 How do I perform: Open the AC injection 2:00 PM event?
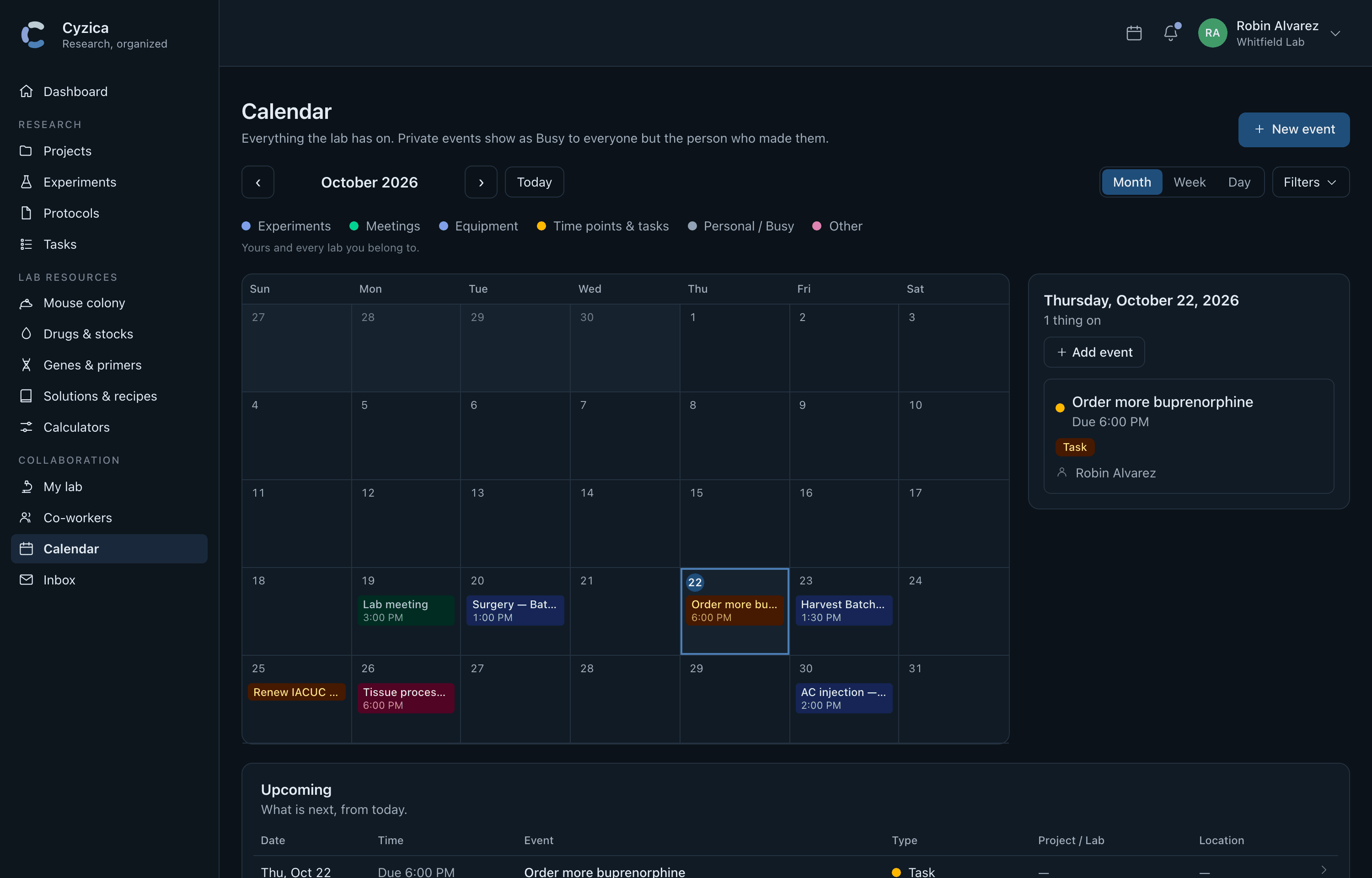coord(844,698)
